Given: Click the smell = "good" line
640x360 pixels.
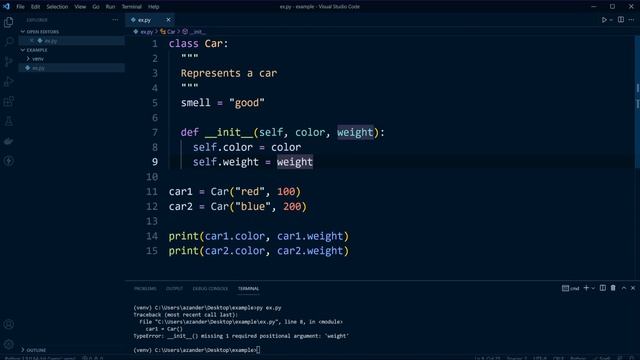Looking at the screenshot, I should tap(222, 103).
